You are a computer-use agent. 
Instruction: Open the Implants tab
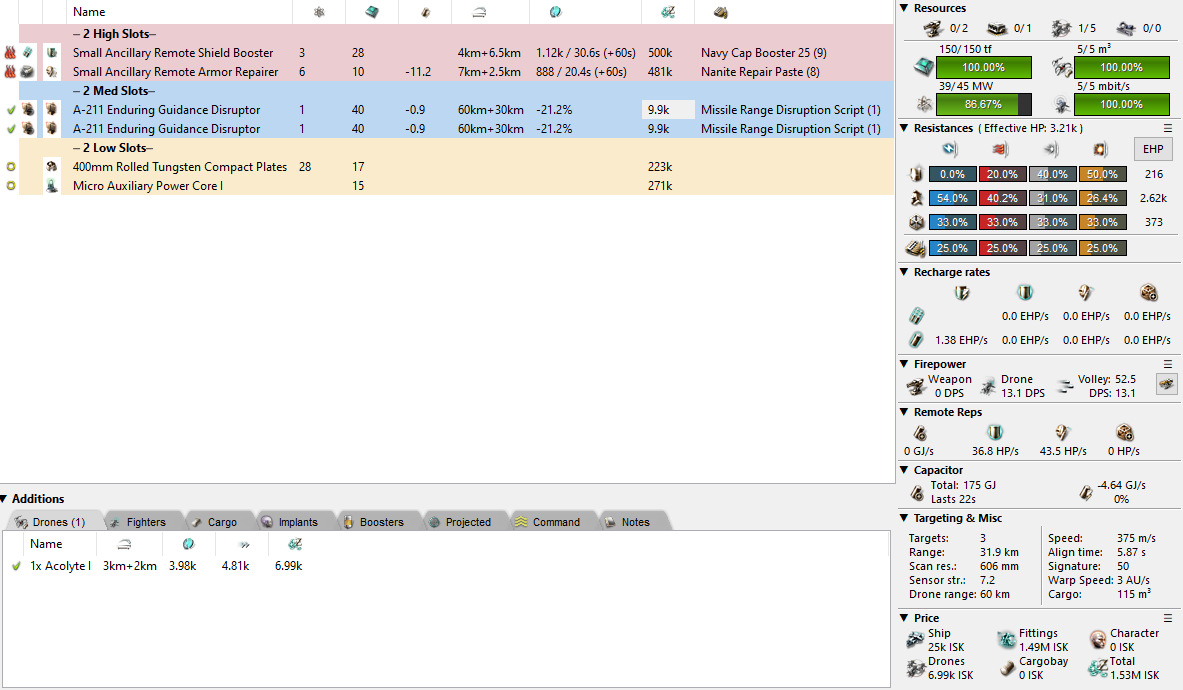click(289, 522)
